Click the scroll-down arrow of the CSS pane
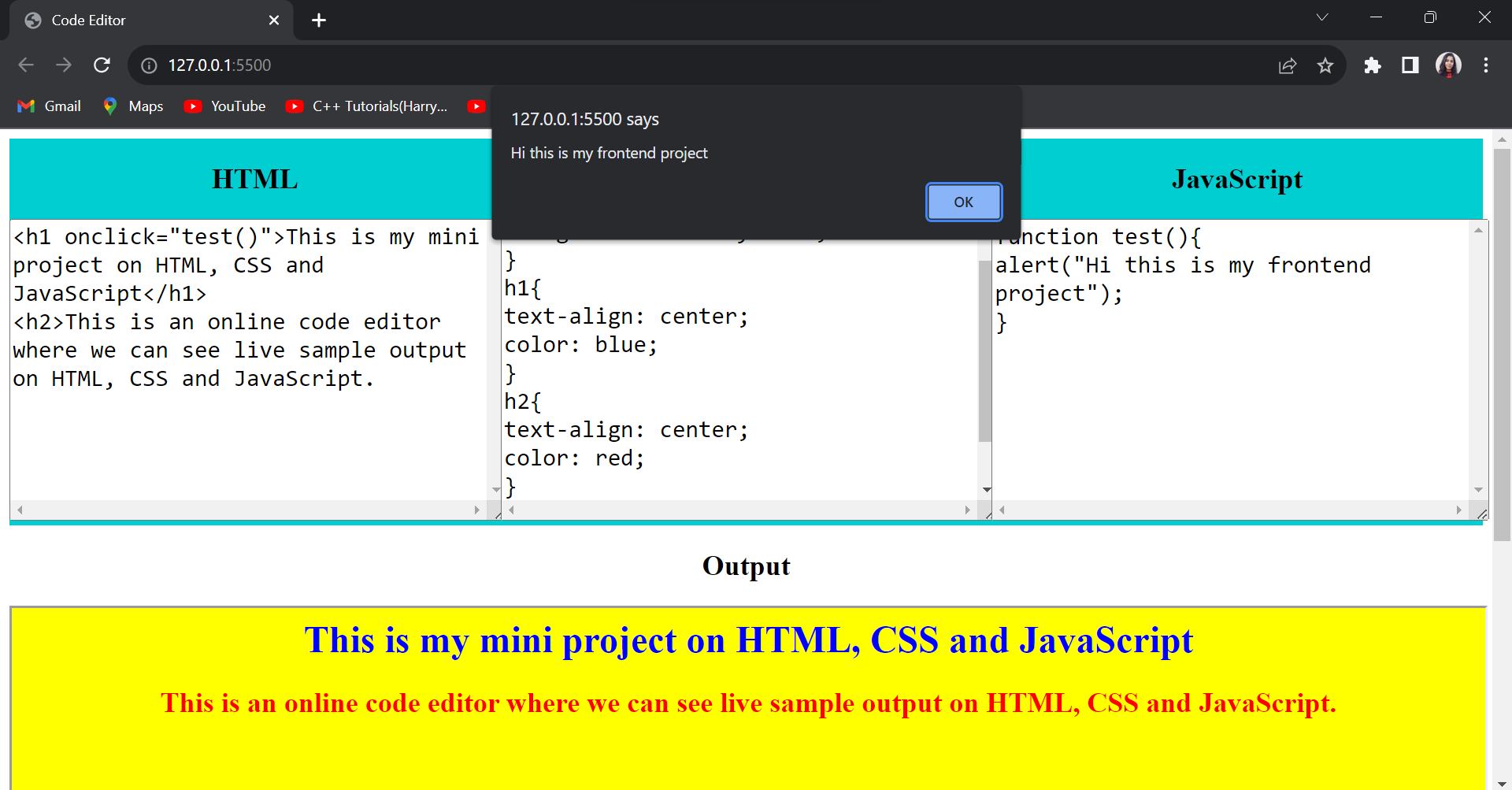1512x790 pixels. tap(987, 489)
